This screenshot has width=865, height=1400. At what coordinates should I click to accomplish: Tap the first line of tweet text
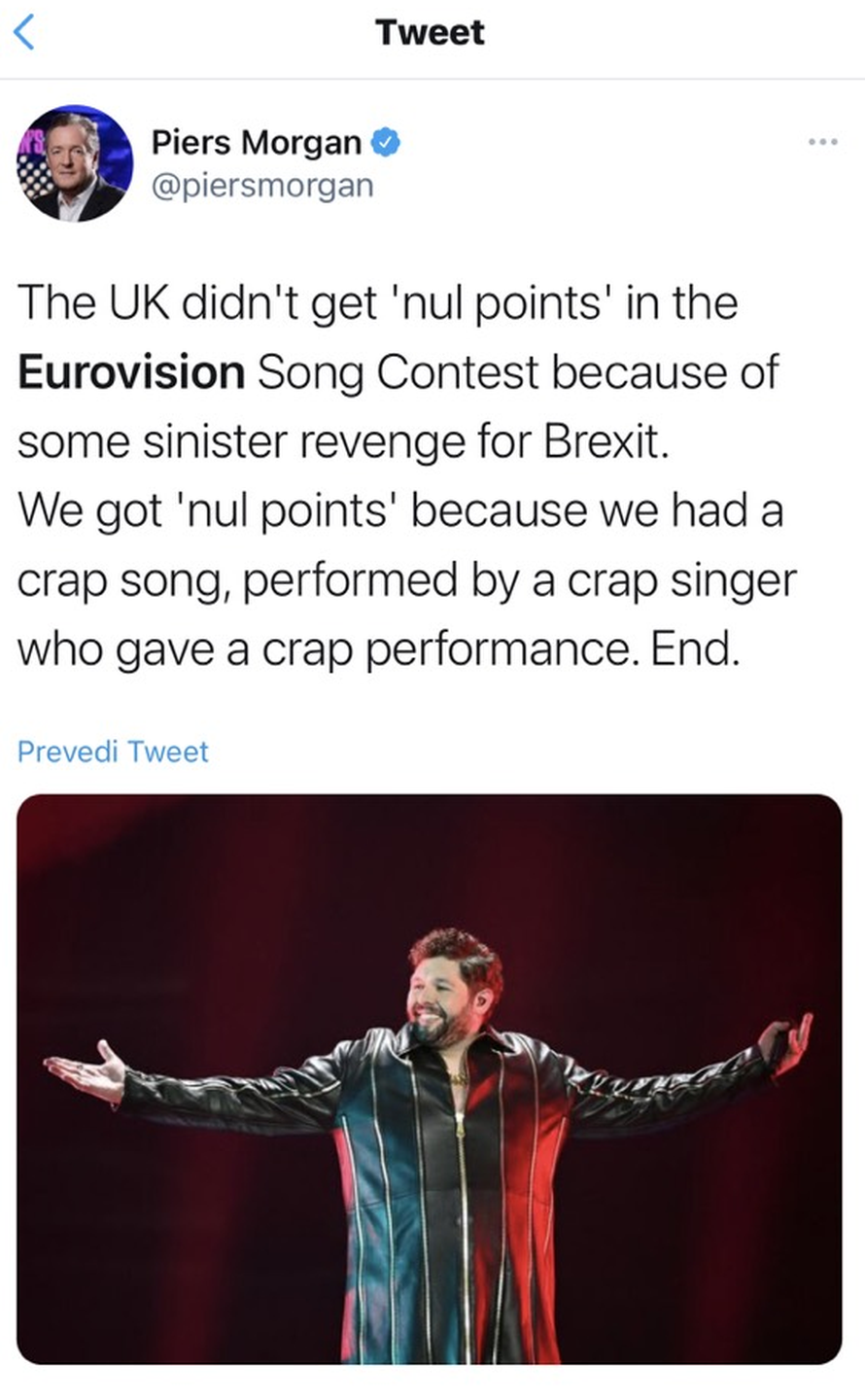(377, 302)
